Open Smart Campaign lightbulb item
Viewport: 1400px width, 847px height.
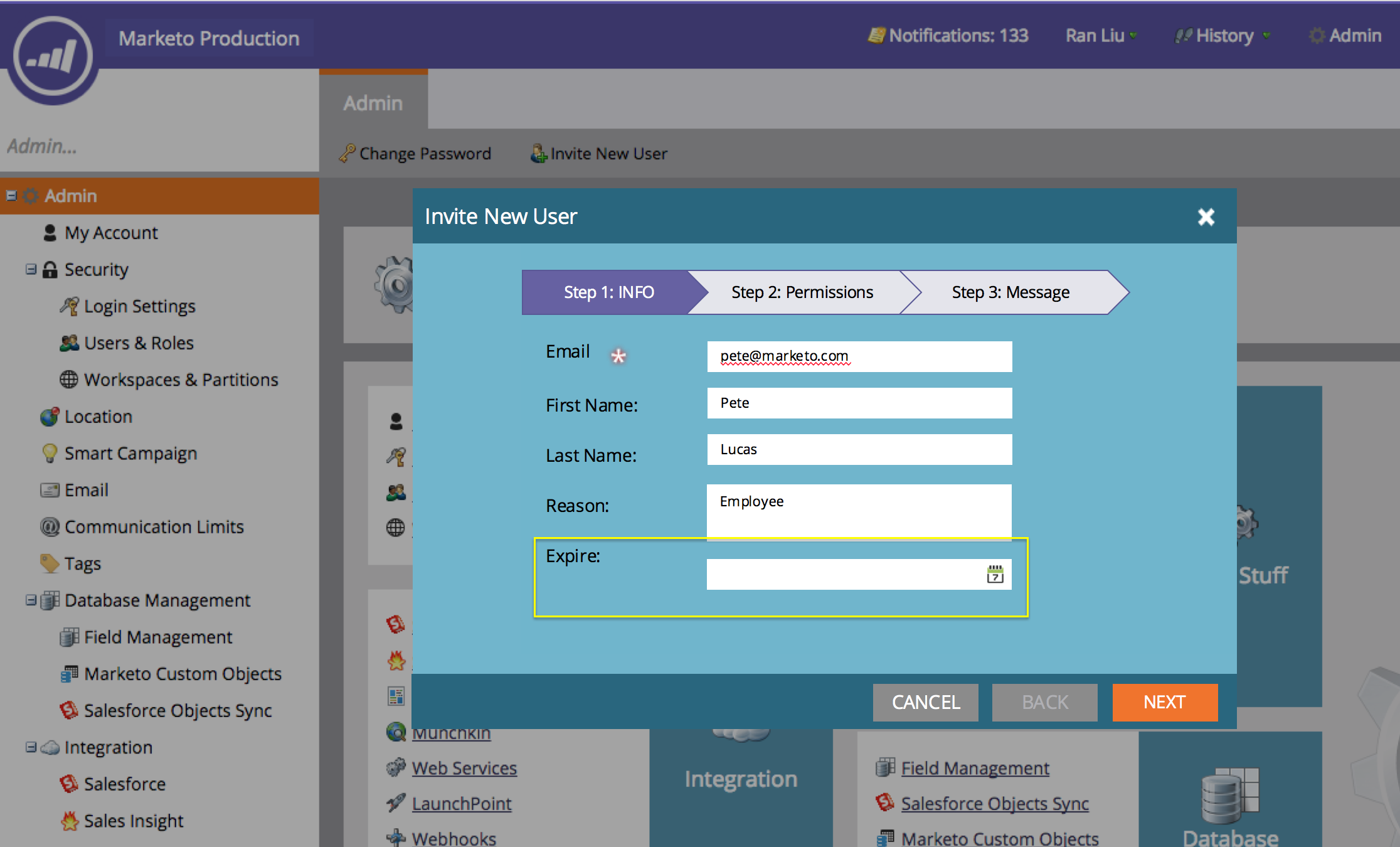tap(130, 453)
